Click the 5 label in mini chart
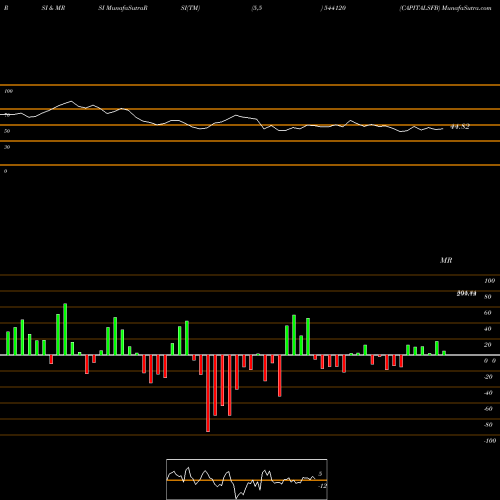The width and height of the screenshot is (500, 500). point(320,474)
